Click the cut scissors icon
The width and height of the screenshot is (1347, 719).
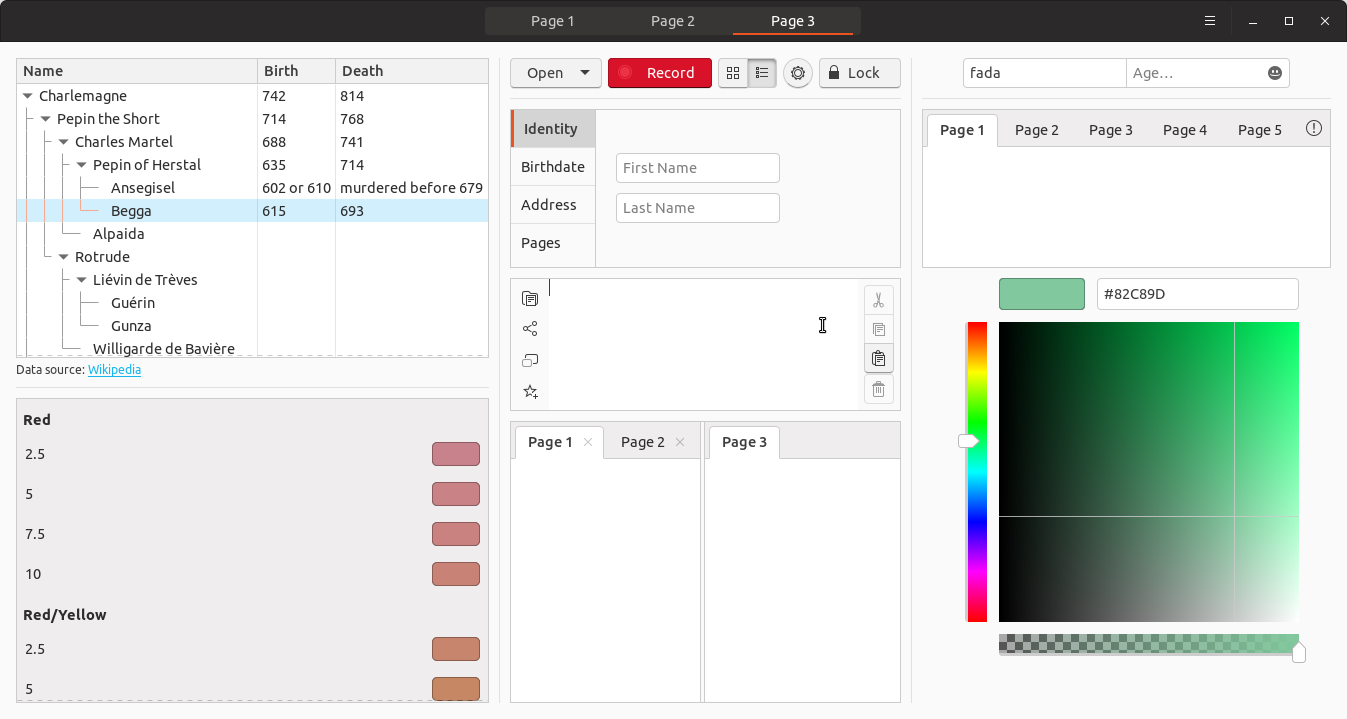click(x=878, y=300)
